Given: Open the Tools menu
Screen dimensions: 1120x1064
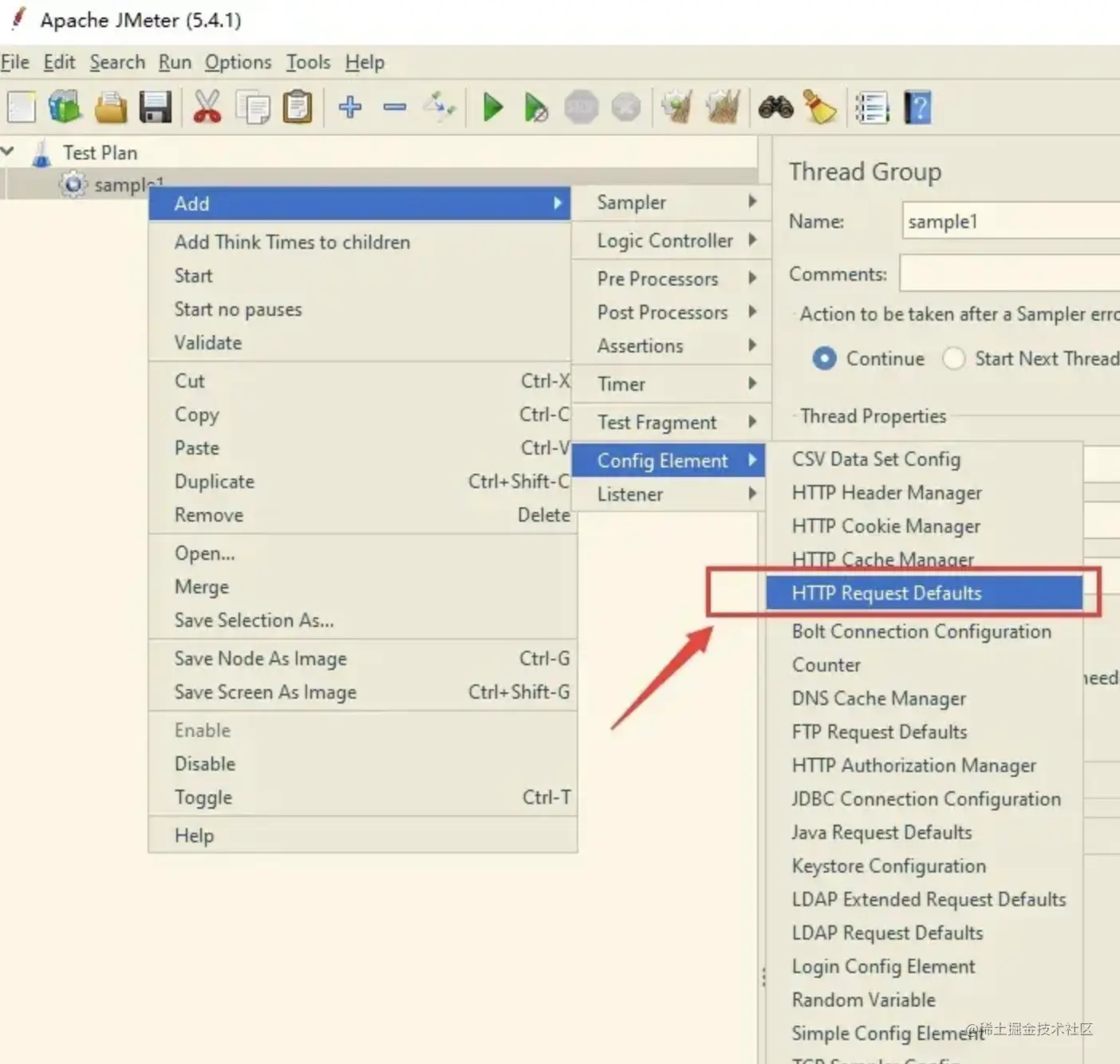Looking at the screenshot, I should (308, 62).
